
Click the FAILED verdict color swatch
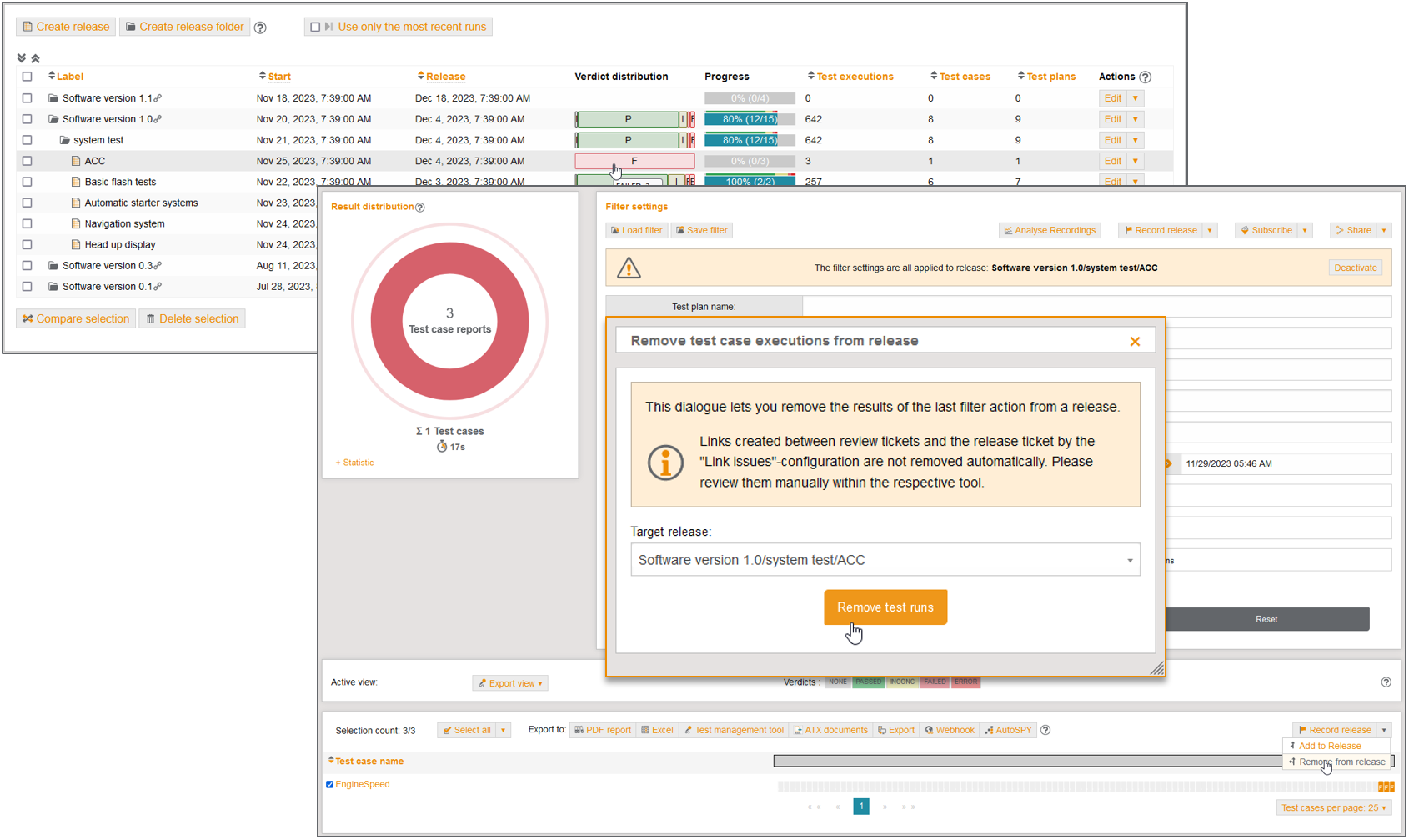(x=935, y=682)
